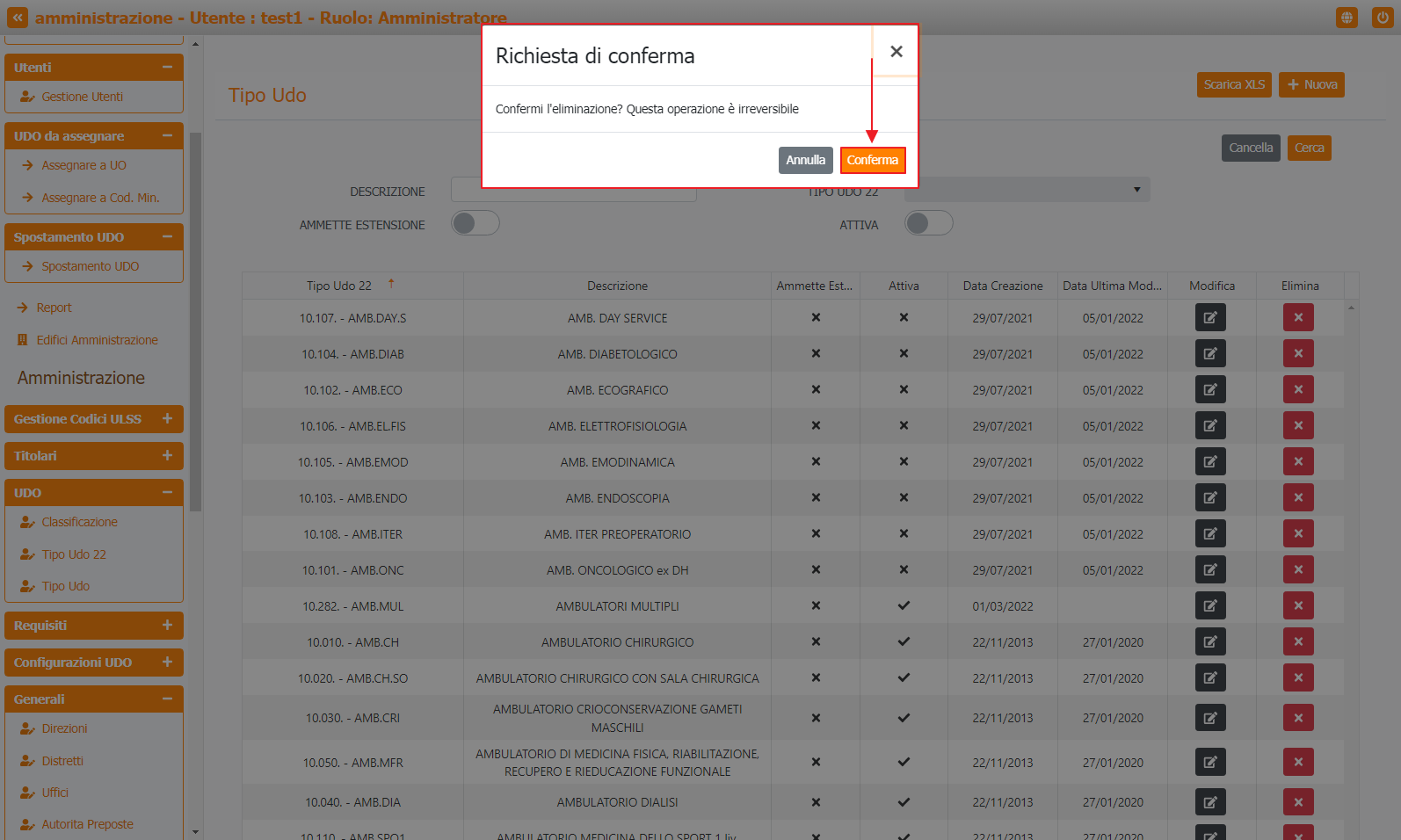Delete the AMB. ECOGRAFICO row

pyautogui.click(x=1298, y=389)
